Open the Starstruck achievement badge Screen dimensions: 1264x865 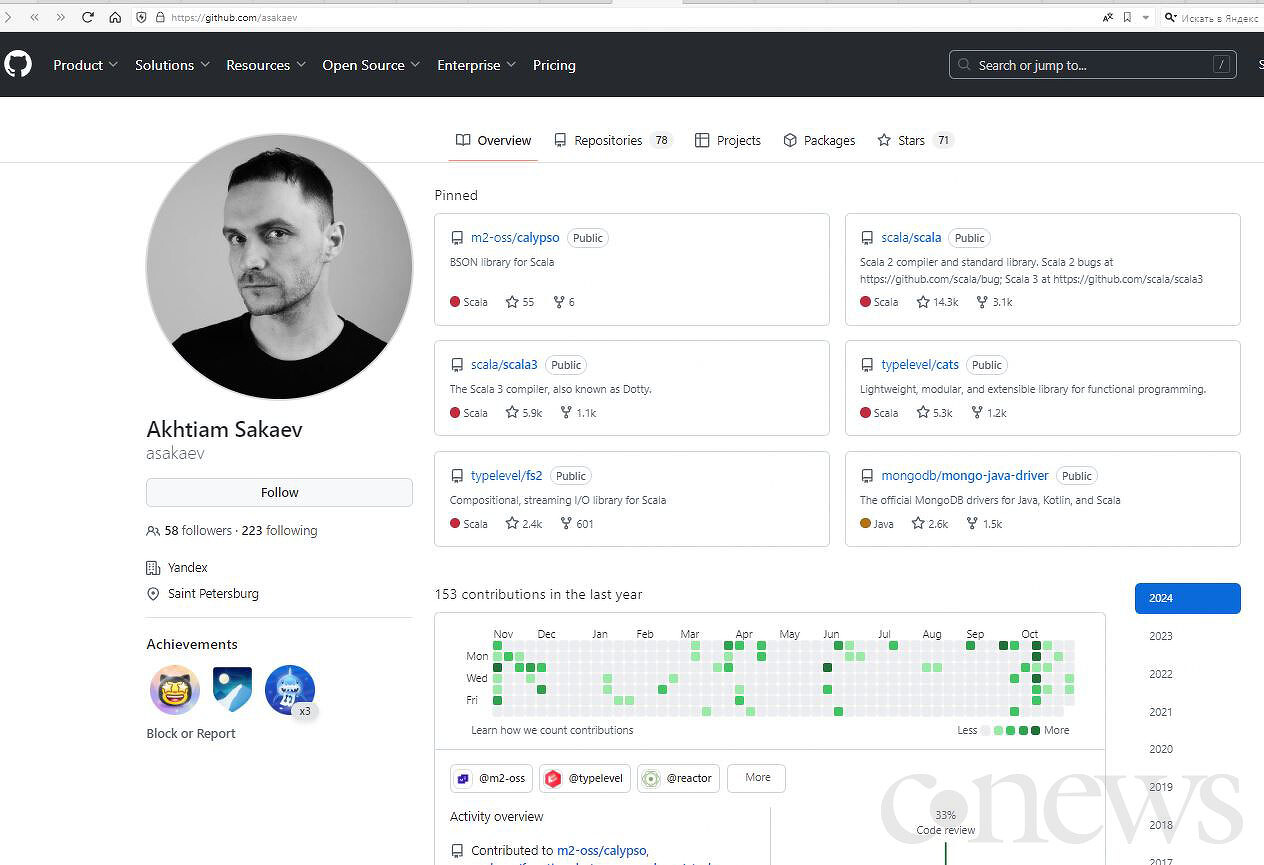tap(175, 690)
